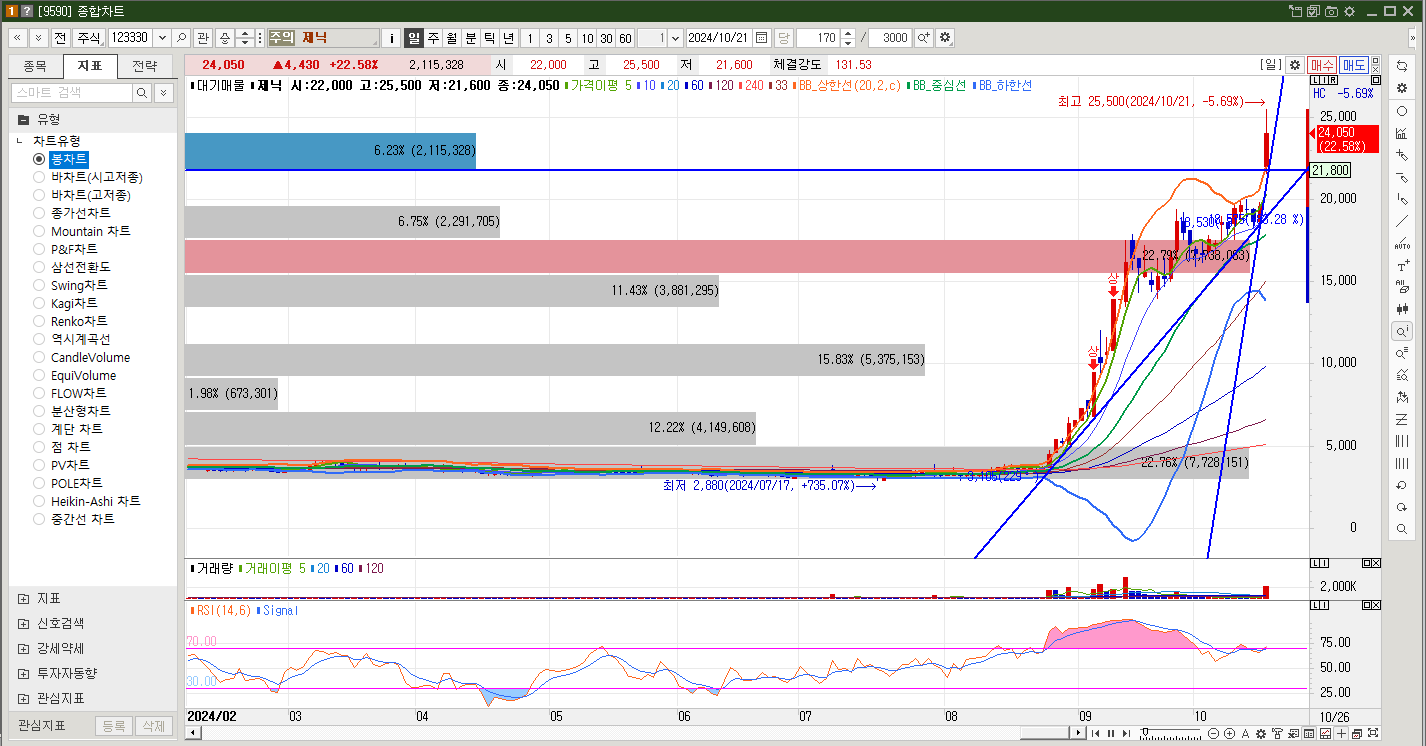Select the CandleVolume radio option

pyautogui.click(x=39, y=357)
